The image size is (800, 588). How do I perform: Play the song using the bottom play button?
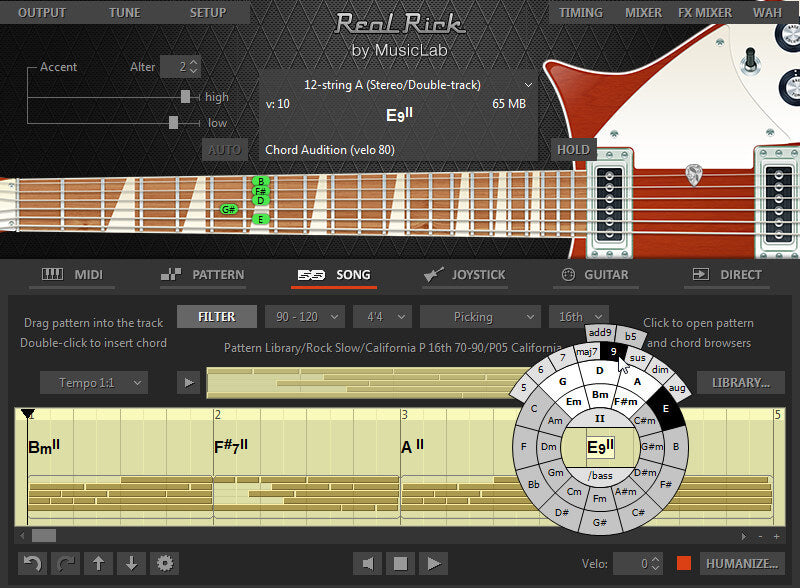point(432,564)
